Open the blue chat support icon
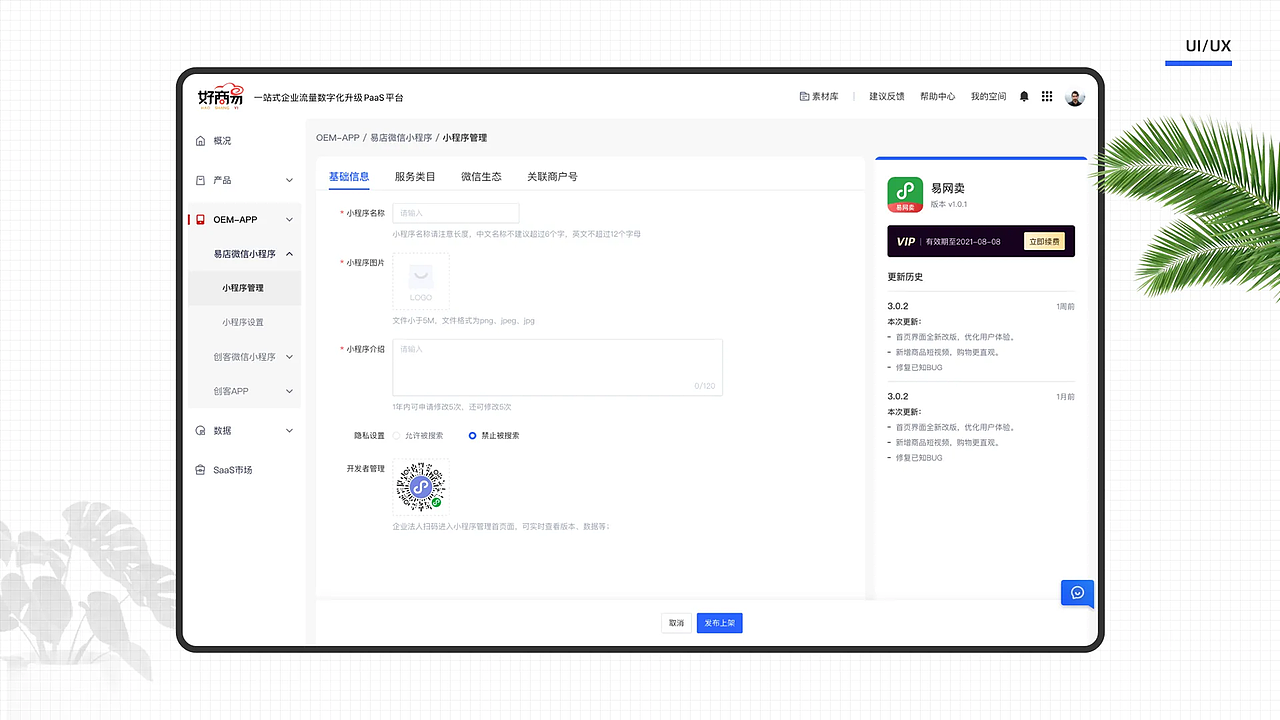1280x720 pixels. (1077, 592)
